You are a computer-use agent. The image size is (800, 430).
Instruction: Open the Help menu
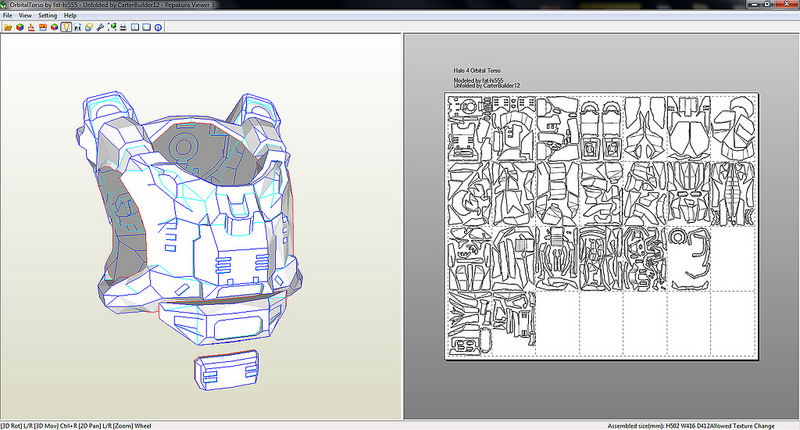(70, 15)
